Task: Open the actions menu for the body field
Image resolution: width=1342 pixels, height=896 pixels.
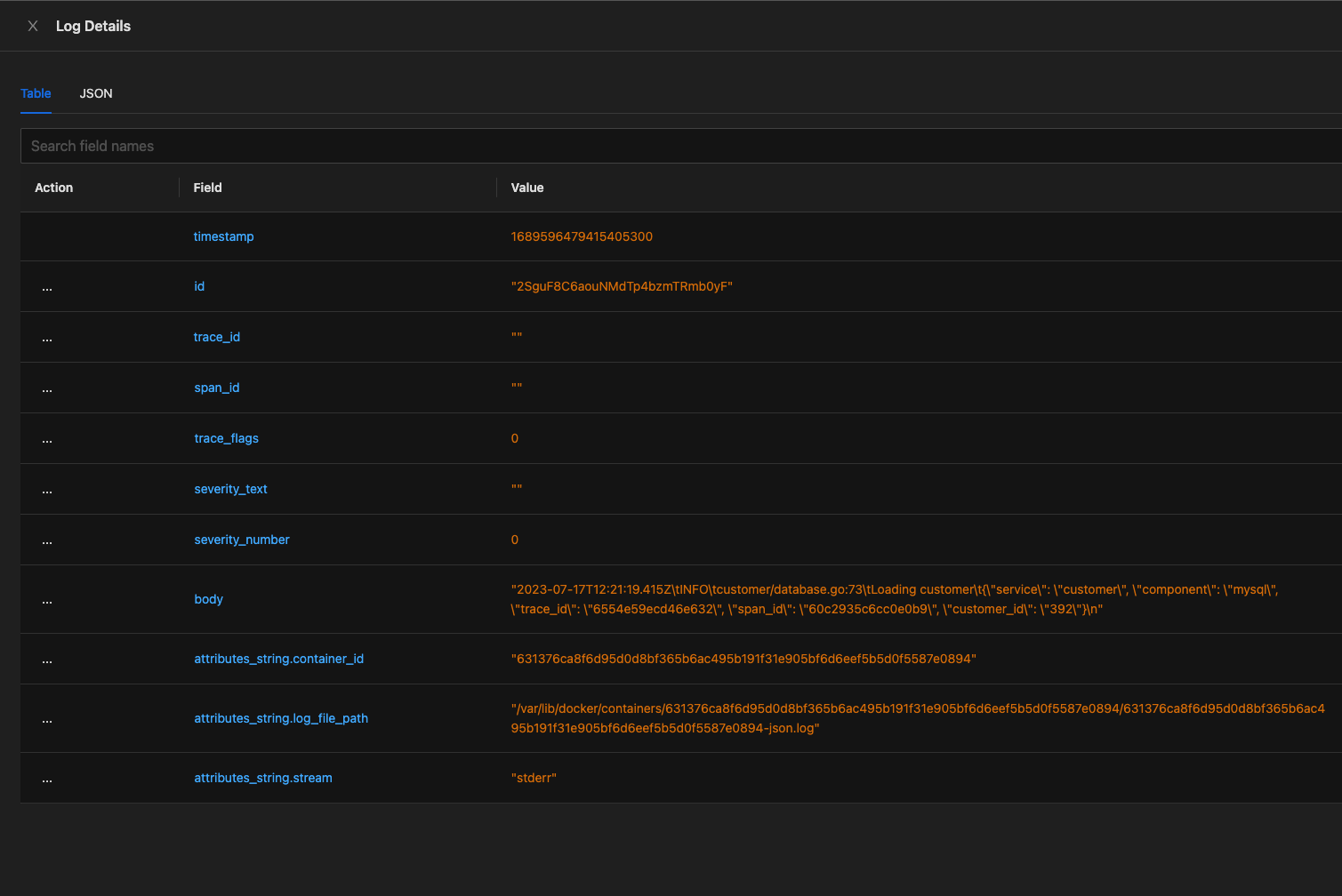Action: (46, 599)
